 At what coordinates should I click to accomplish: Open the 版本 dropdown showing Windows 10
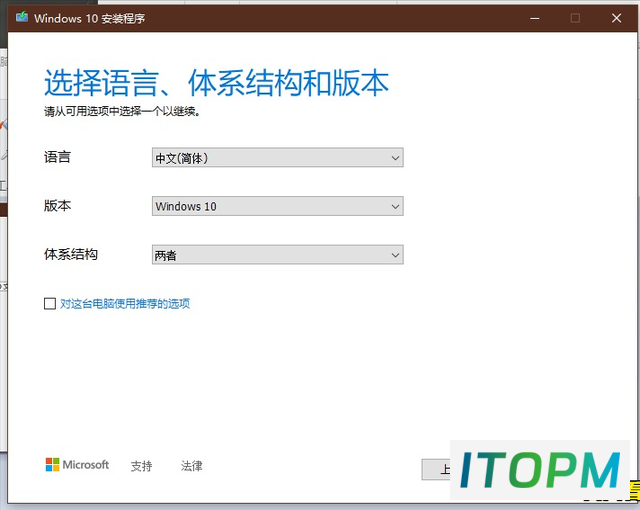pyautogui.click(x=278, y=206)
